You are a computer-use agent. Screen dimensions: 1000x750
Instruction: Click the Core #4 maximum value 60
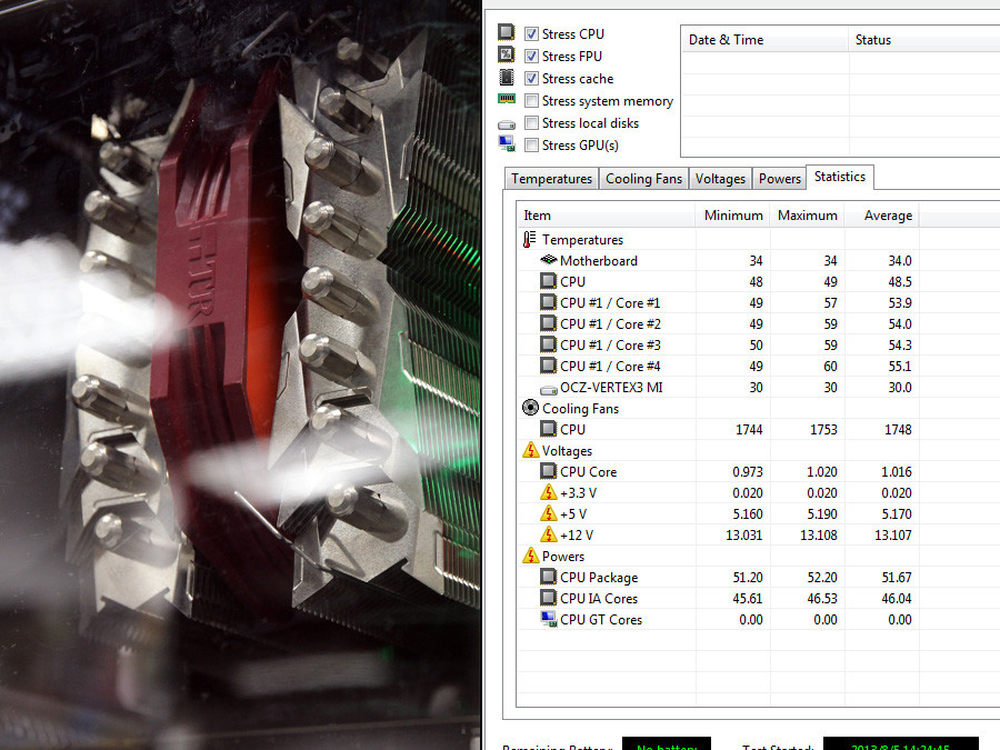point(830,366)
